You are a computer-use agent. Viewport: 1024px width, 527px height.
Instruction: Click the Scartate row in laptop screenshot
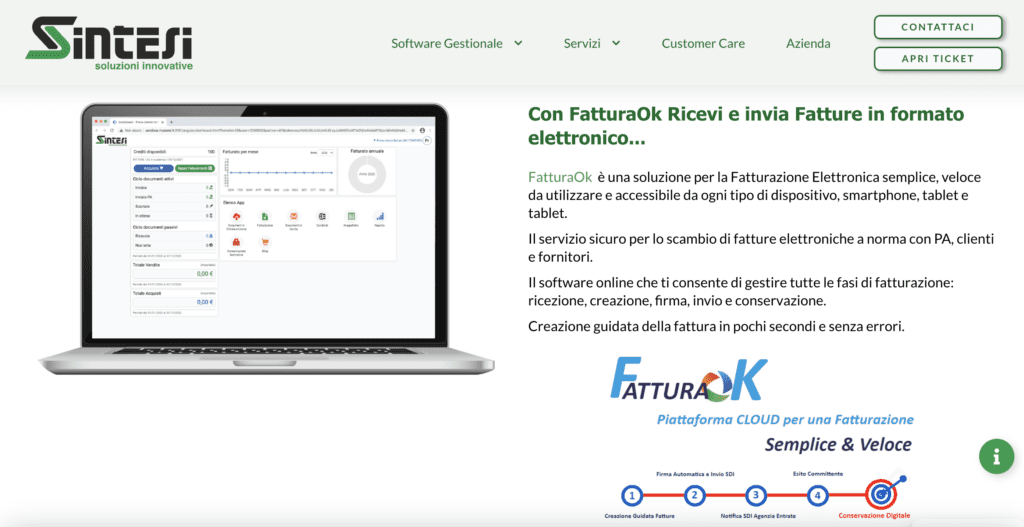point(174,206)
